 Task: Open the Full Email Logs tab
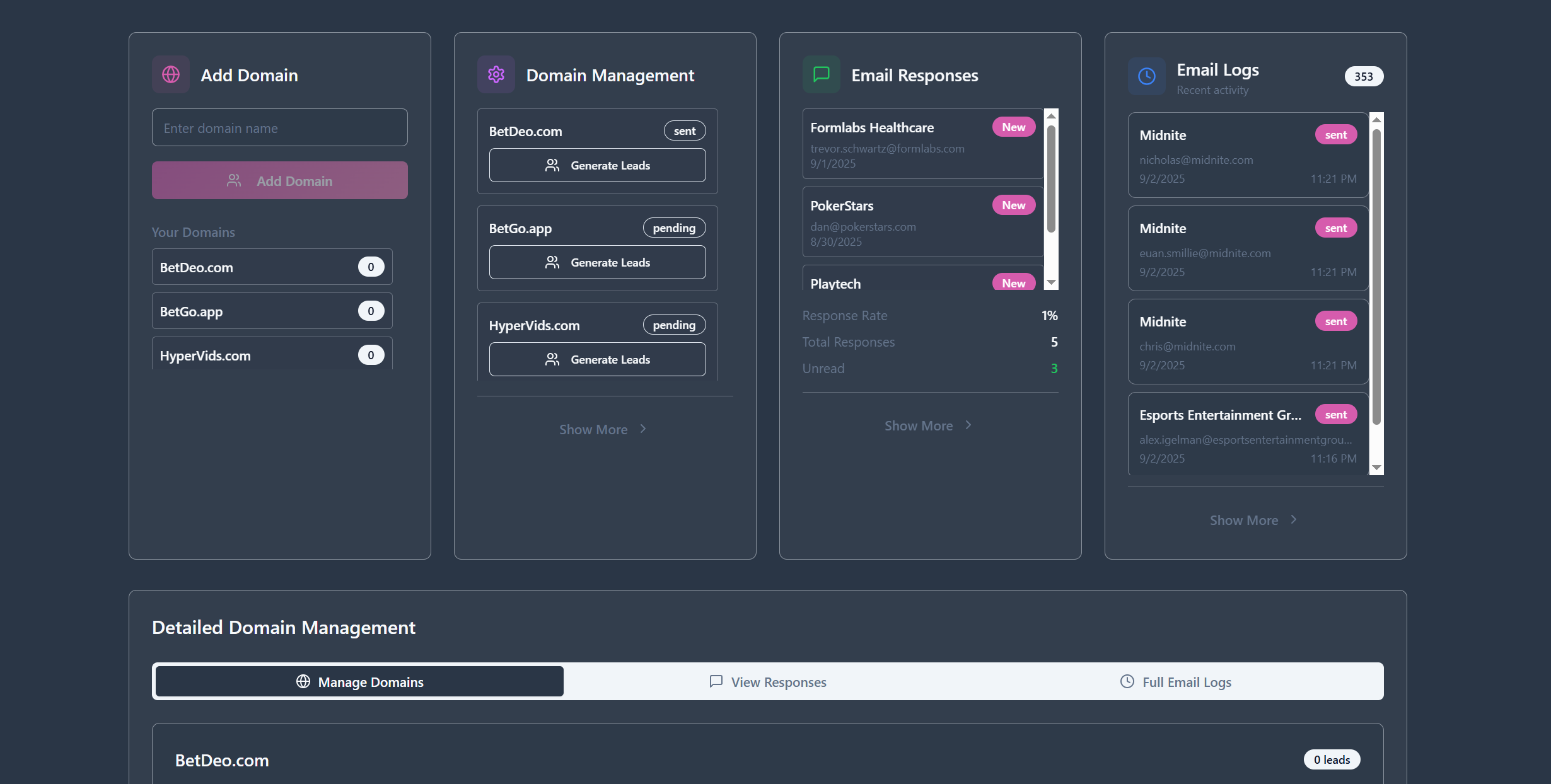(1175, 682)
